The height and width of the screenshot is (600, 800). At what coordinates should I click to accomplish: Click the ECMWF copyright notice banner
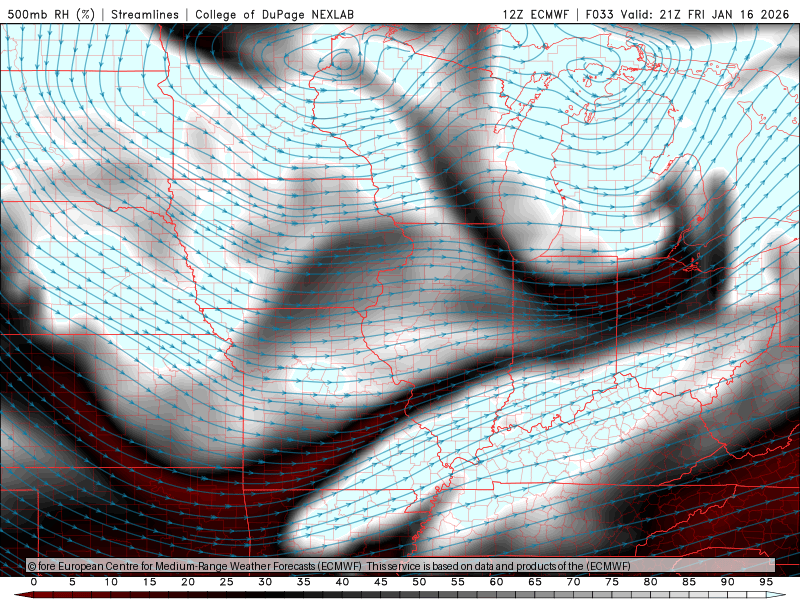pos(401,566)
